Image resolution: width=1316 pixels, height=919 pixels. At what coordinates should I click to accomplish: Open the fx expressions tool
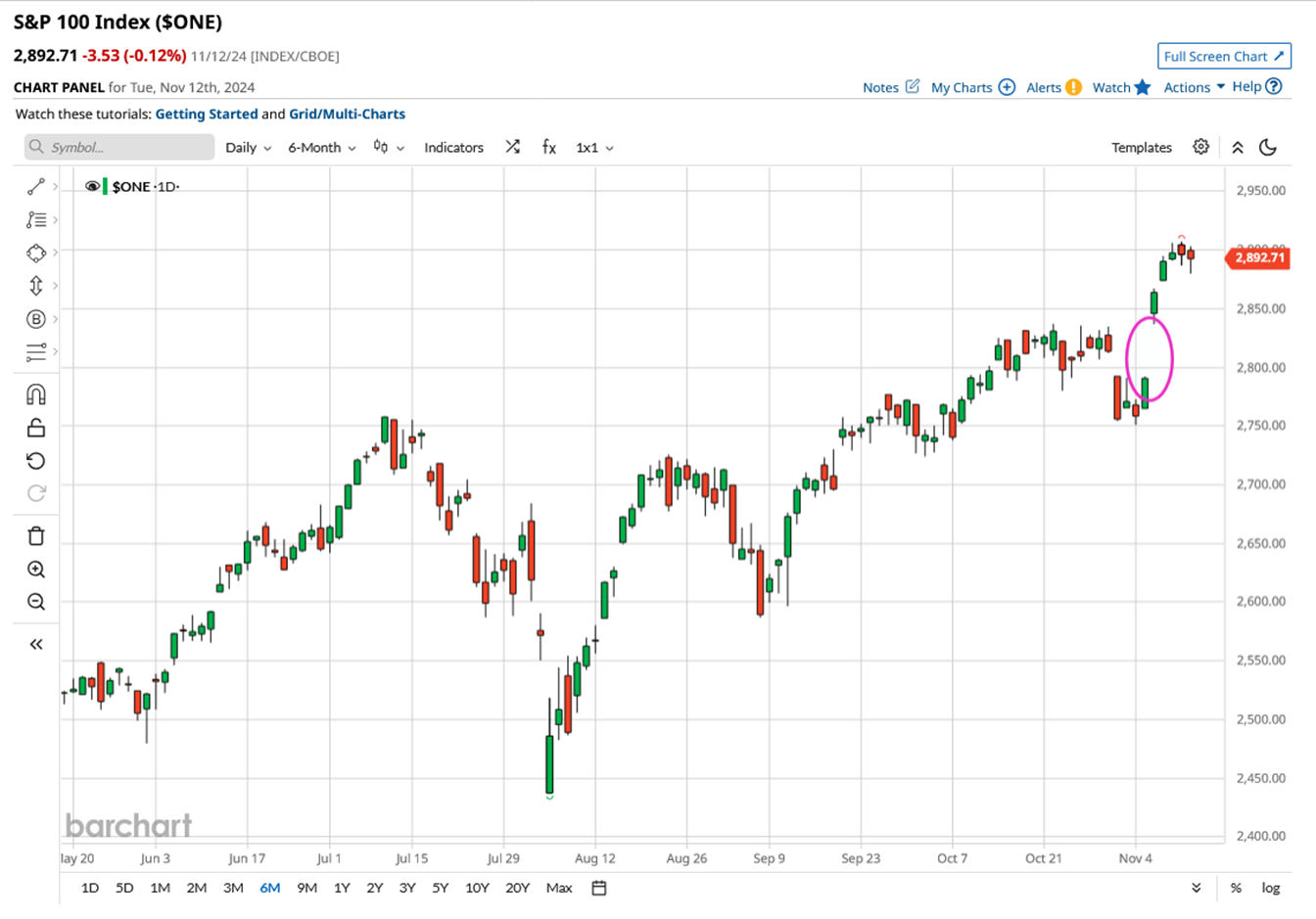tap(548, 147)
